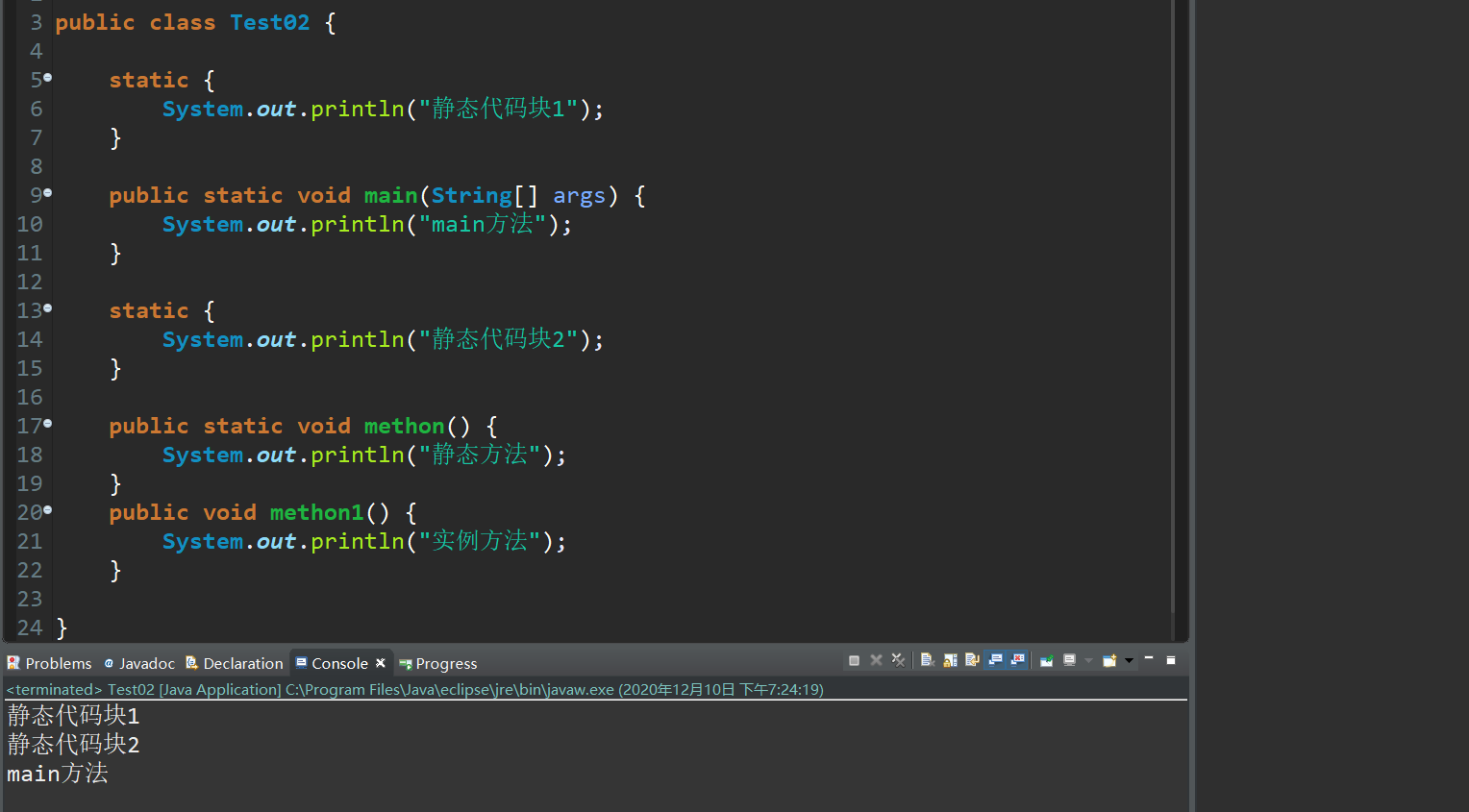Click line number 12 in the gutter
1469x812 pixels.
(x=30, y=282)
